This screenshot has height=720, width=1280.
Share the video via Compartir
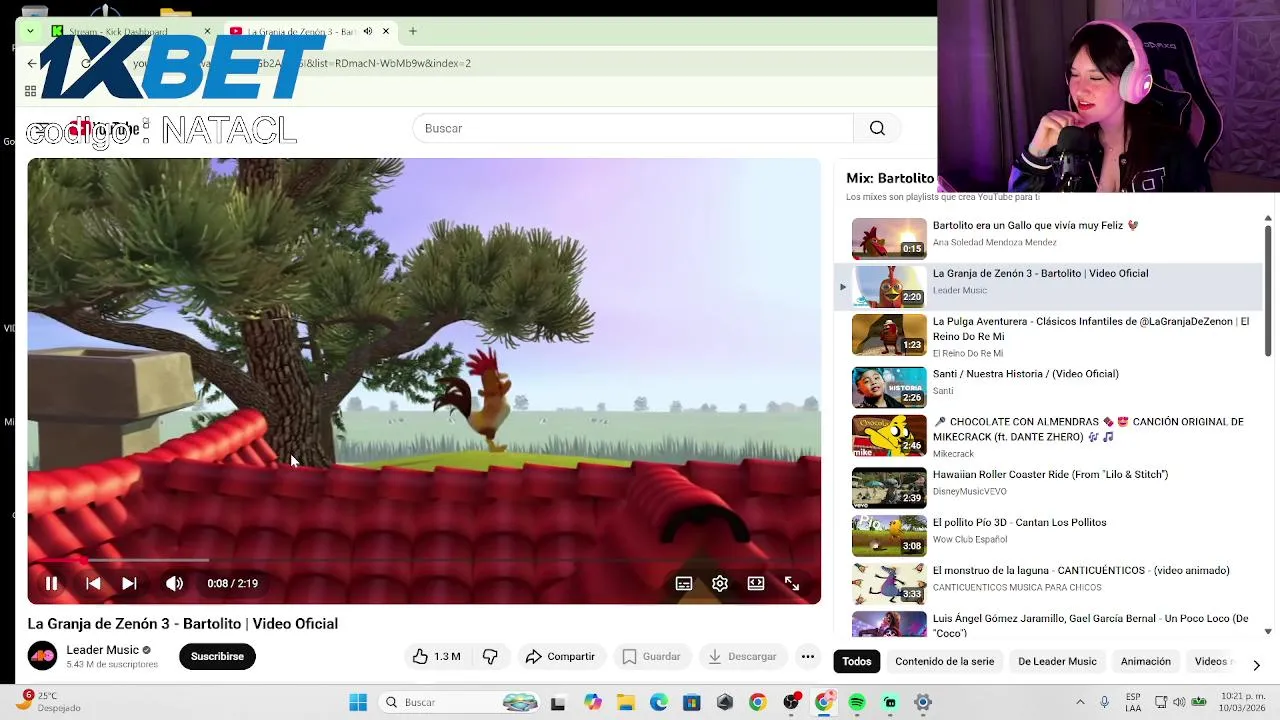click(x=560, y=657)
